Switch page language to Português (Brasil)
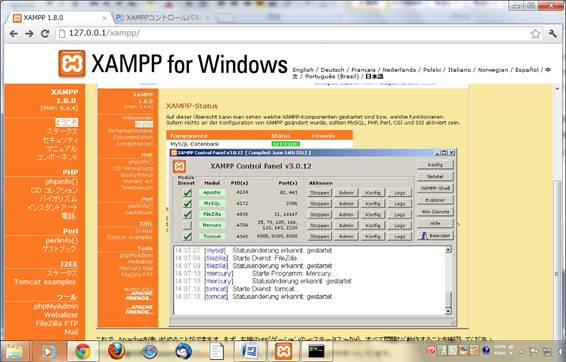Image resolution: width=566 pixels, height=362 pixels. [x=332, y=77]
